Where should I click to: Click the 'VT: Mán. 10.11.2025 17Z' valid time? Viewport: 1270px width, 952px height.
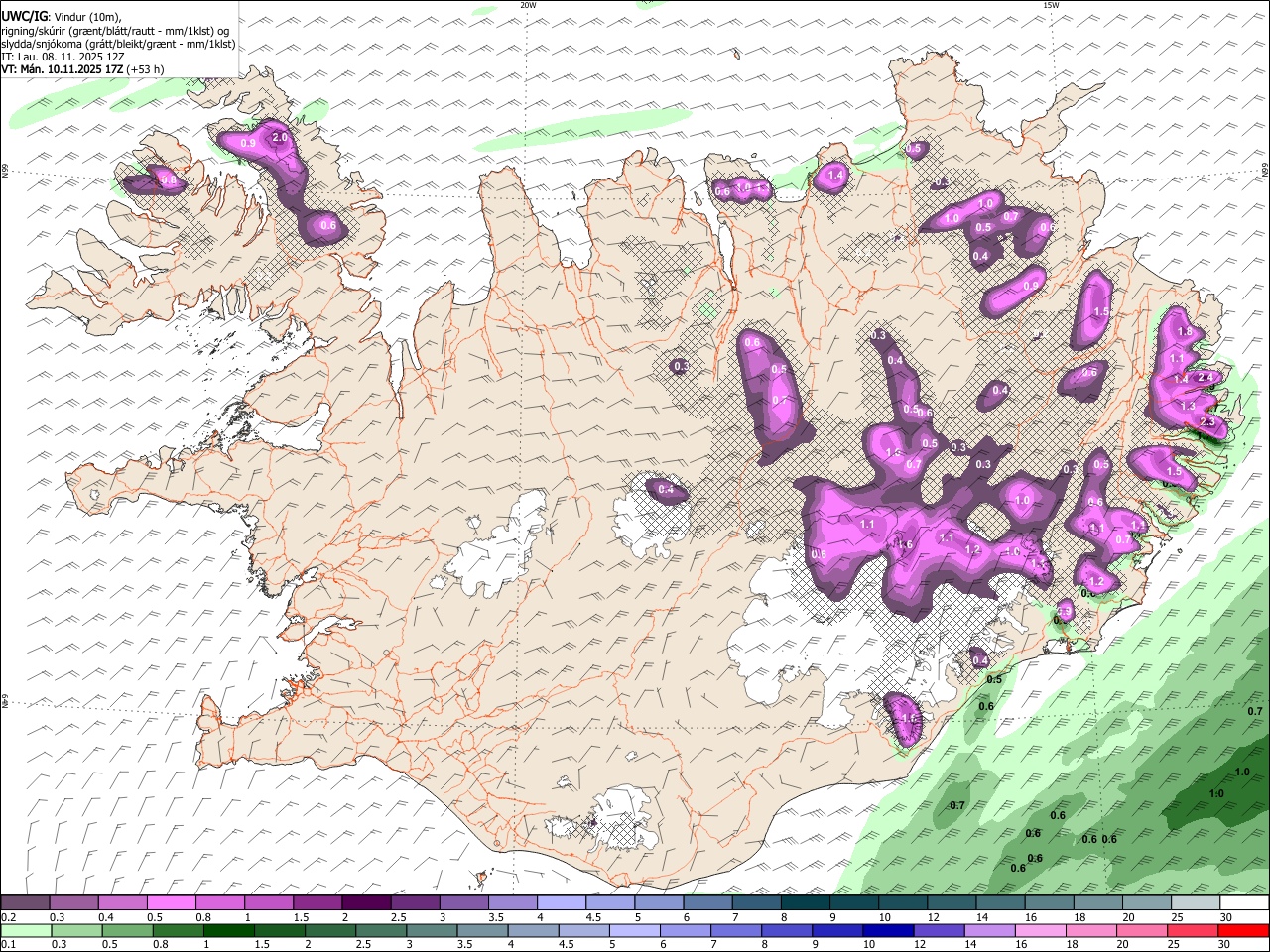pos(63,69)
